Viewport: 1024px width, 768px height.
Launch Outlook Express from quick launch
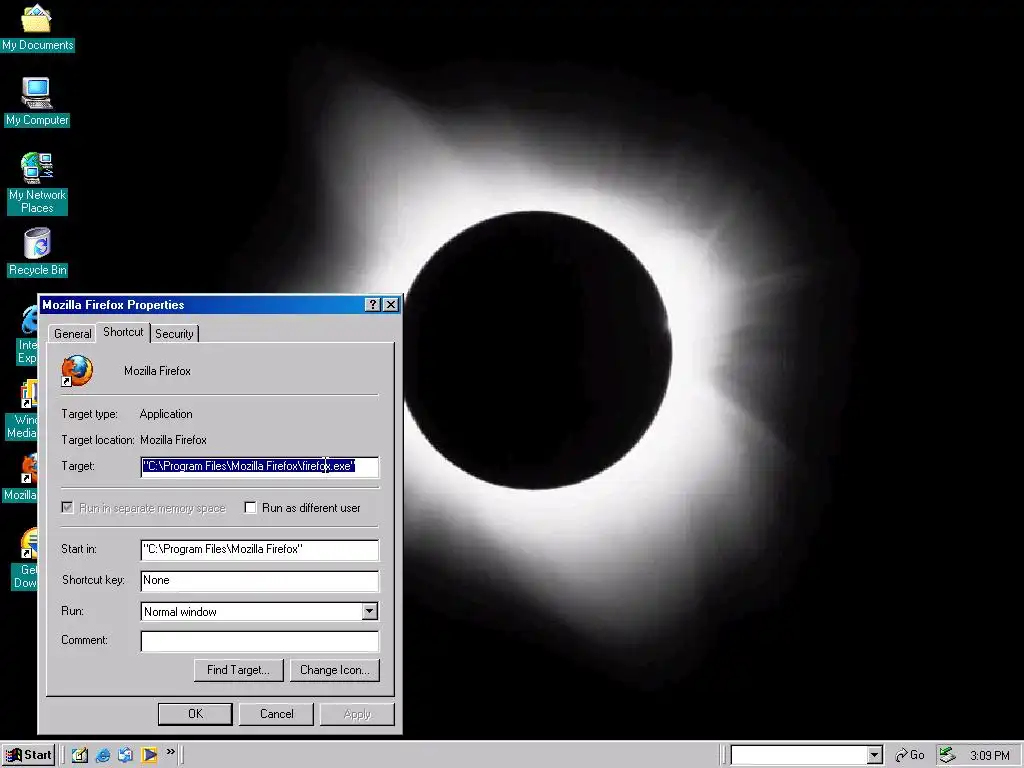click(125, 755)
